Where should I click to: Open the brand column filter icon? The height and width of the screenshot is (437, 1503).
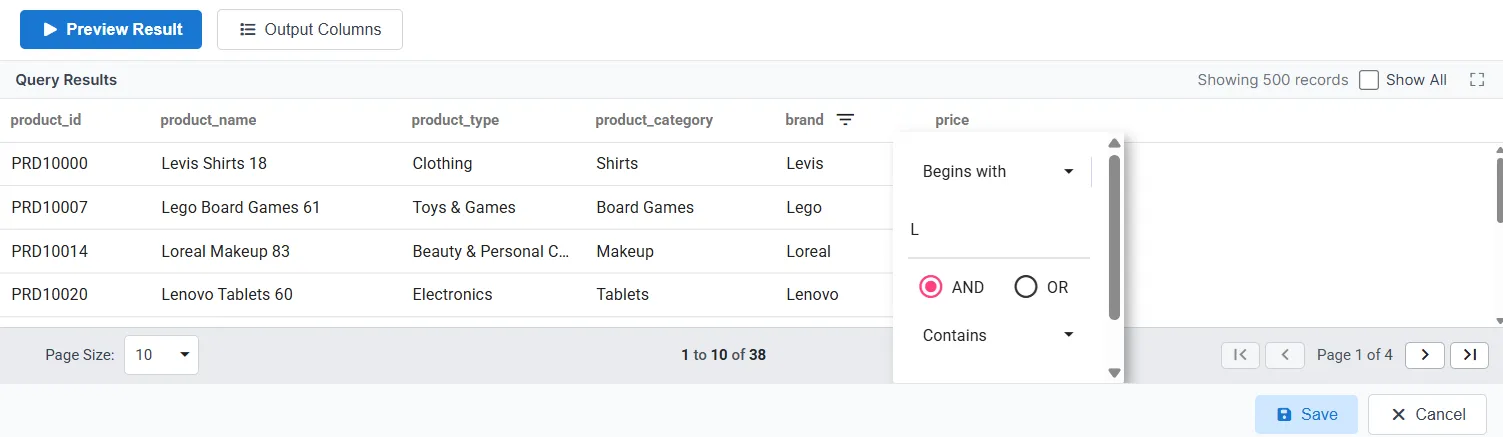(x=845, y=120)
